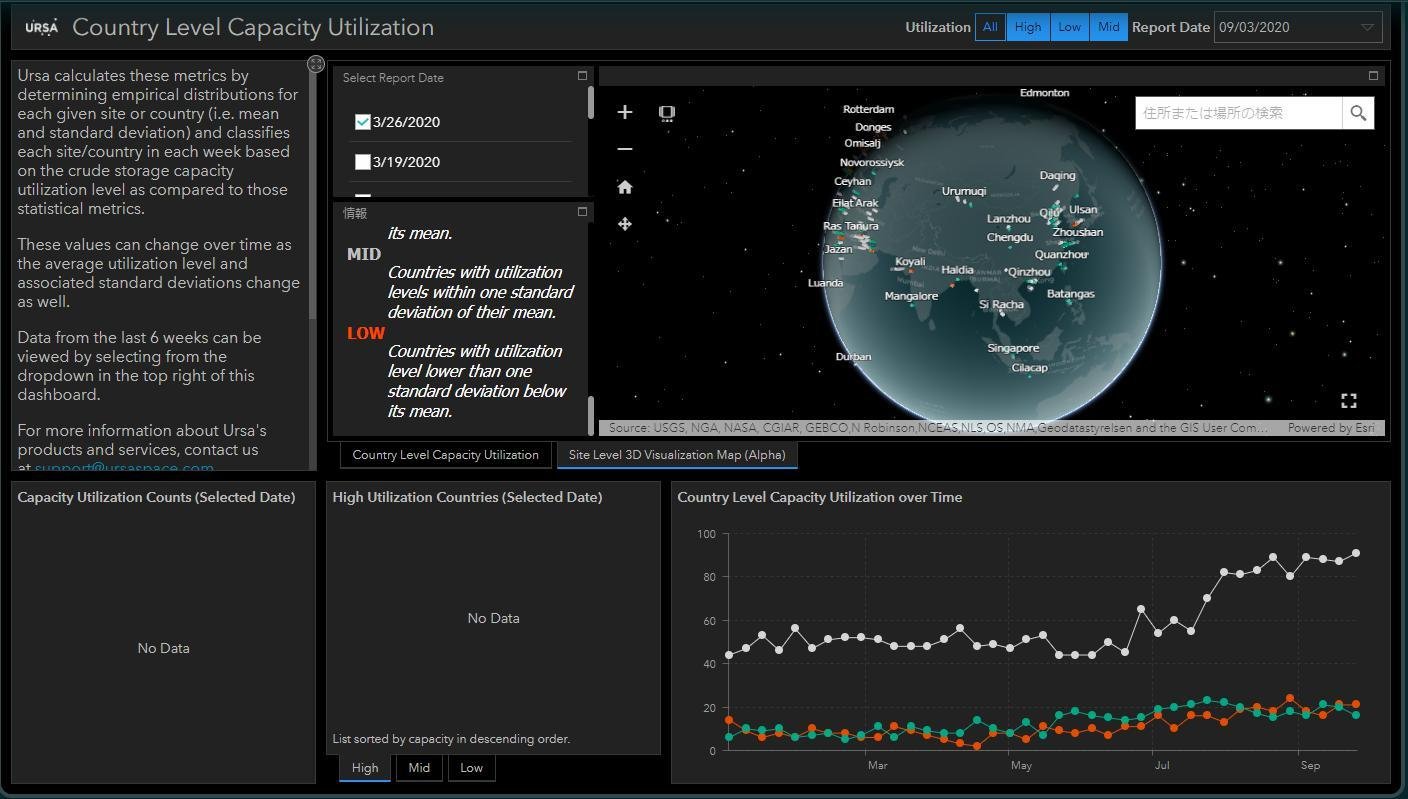Click the MID legend heading

(364, 254)
